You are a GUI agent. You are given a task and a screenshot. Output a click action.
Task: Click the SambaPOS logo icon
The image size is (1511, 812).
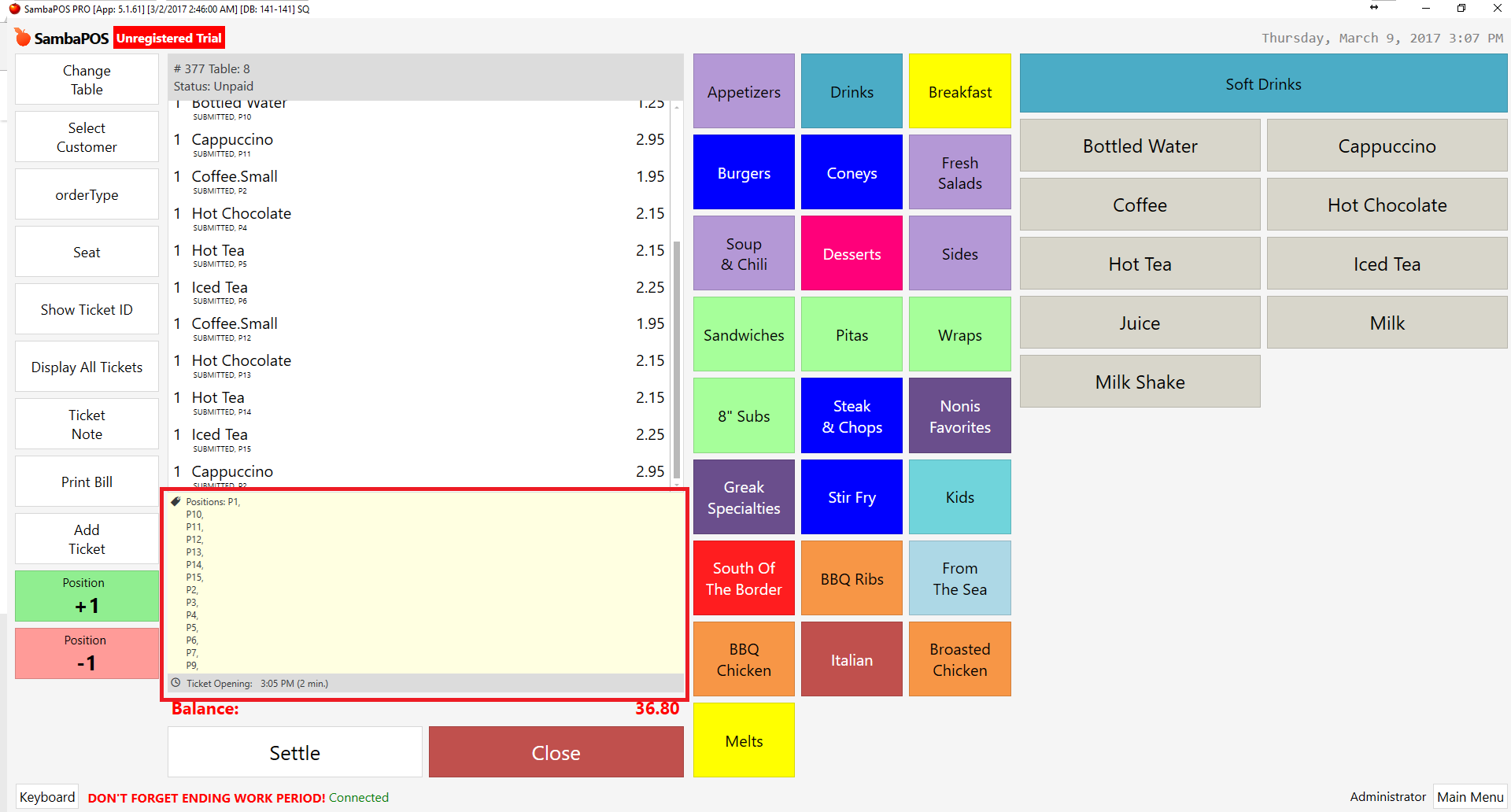[23, 38]
